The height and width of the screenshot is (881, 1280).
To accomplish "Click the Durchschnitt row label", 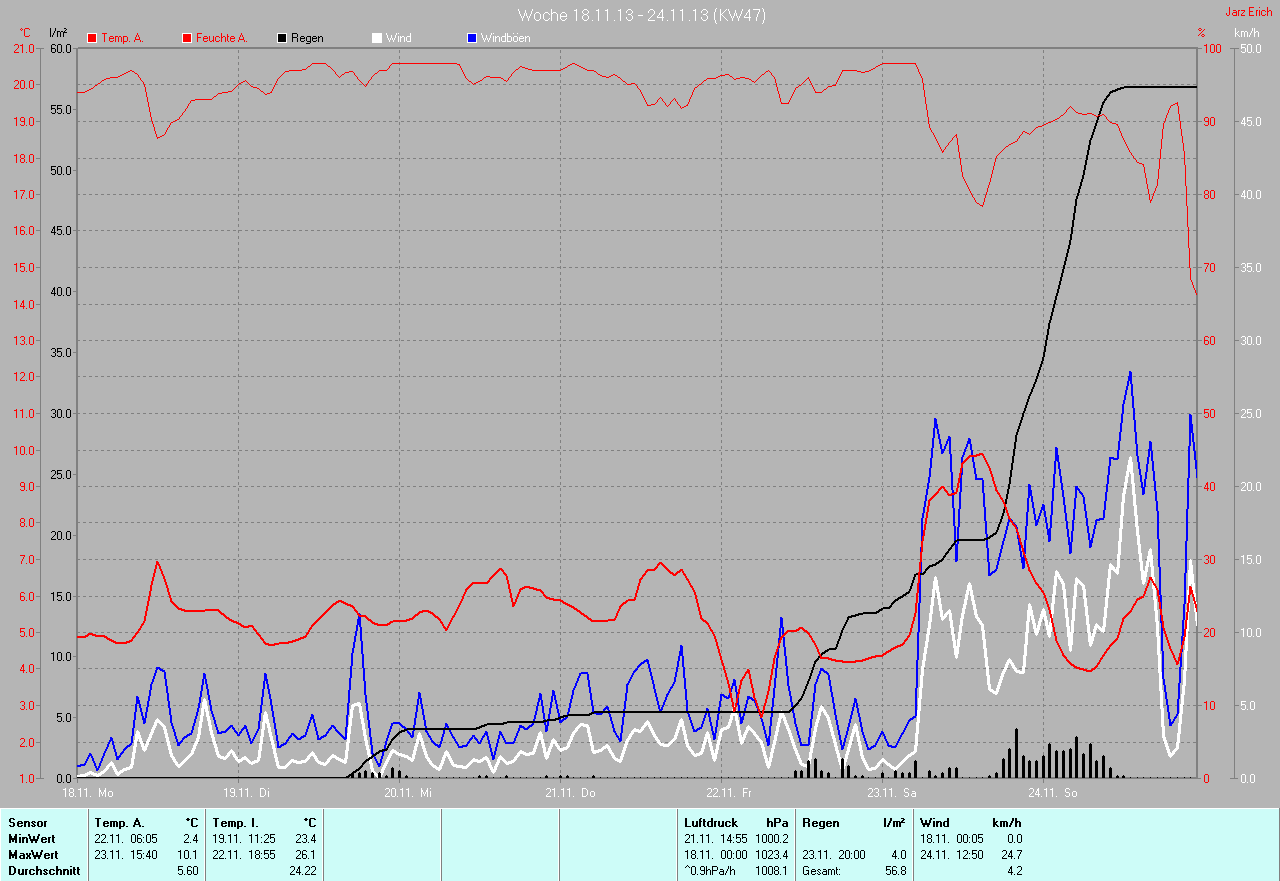I will (x=44, y=871).
